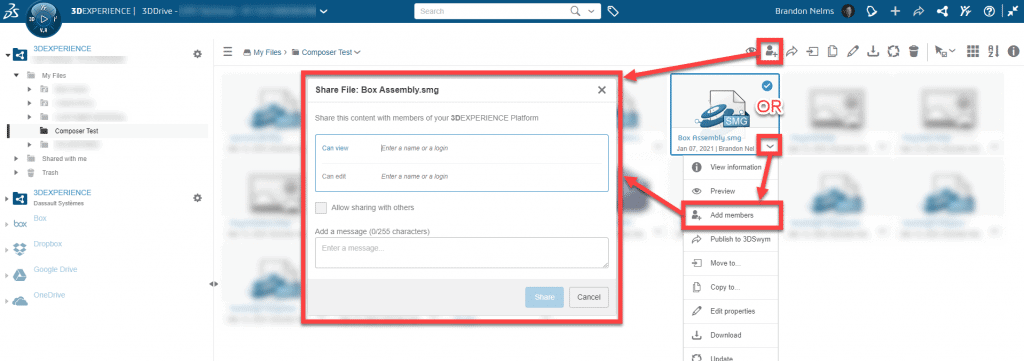Focus the Enter a message textarea
This screenshot has height=361, width=1024.
coord(462,253)
